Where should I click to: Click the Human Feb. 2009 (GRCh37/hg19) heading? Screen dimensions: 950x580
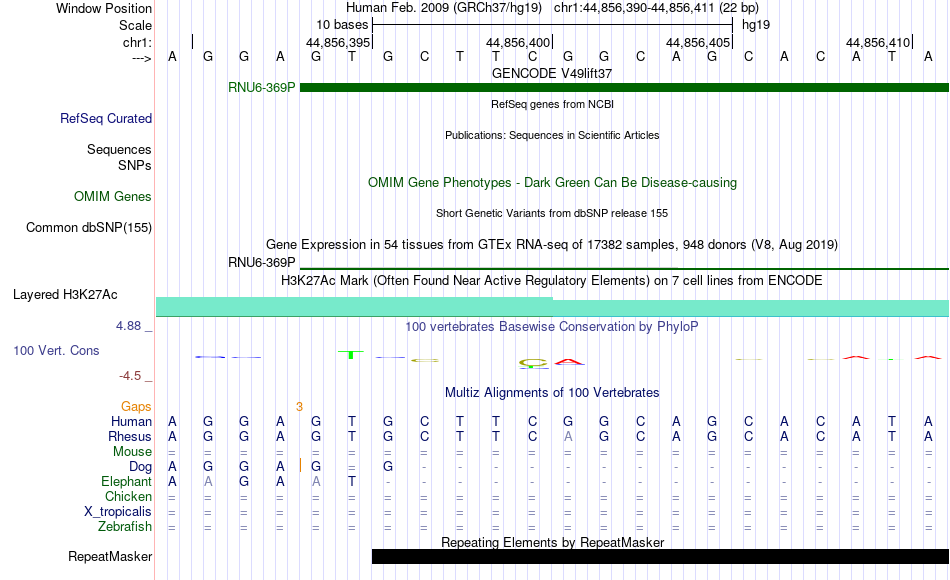(x=444, y=8)
